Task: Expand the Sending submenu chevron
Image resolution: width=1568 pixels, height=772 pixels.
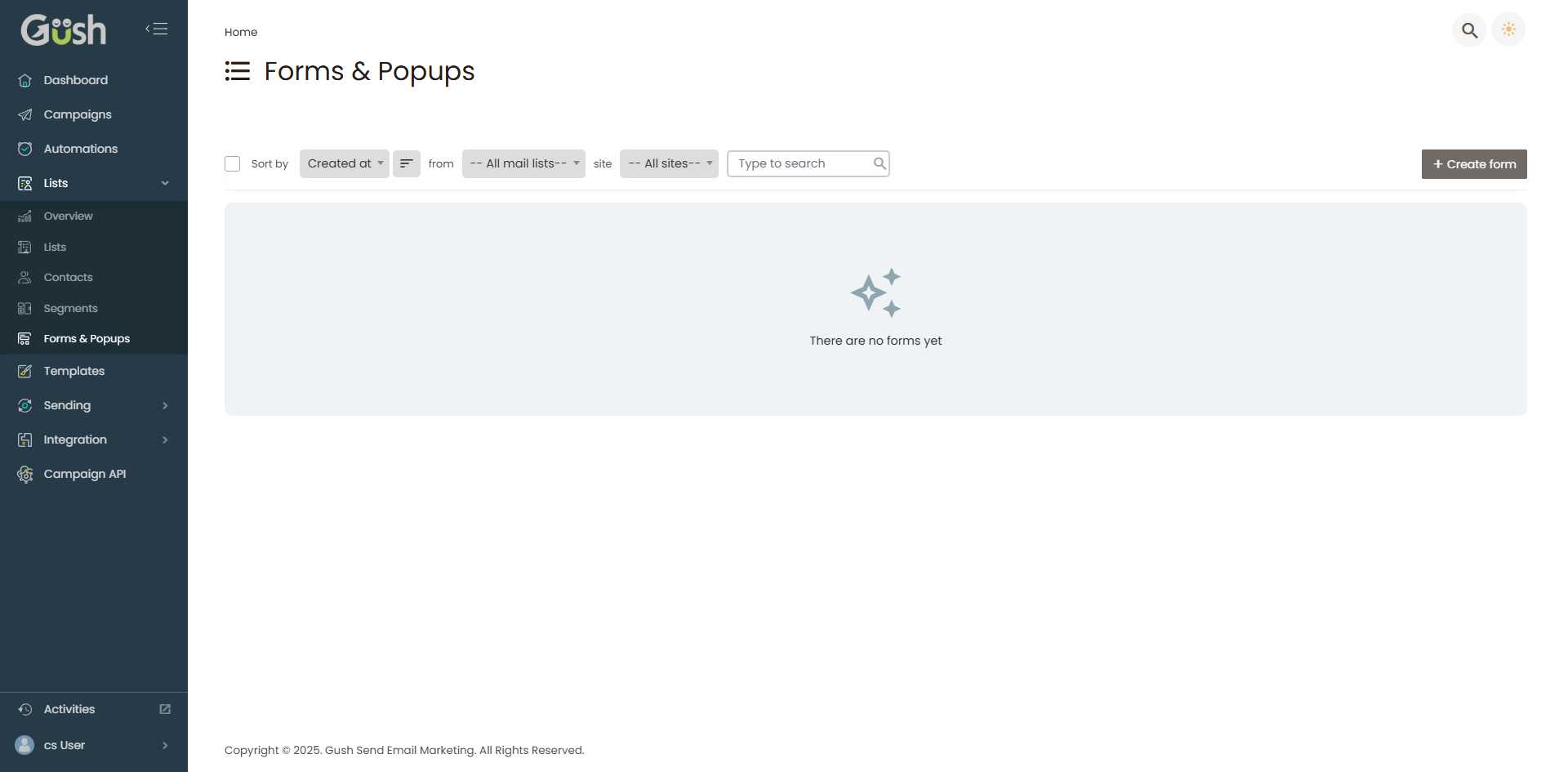Action: (x=165, y=405)
